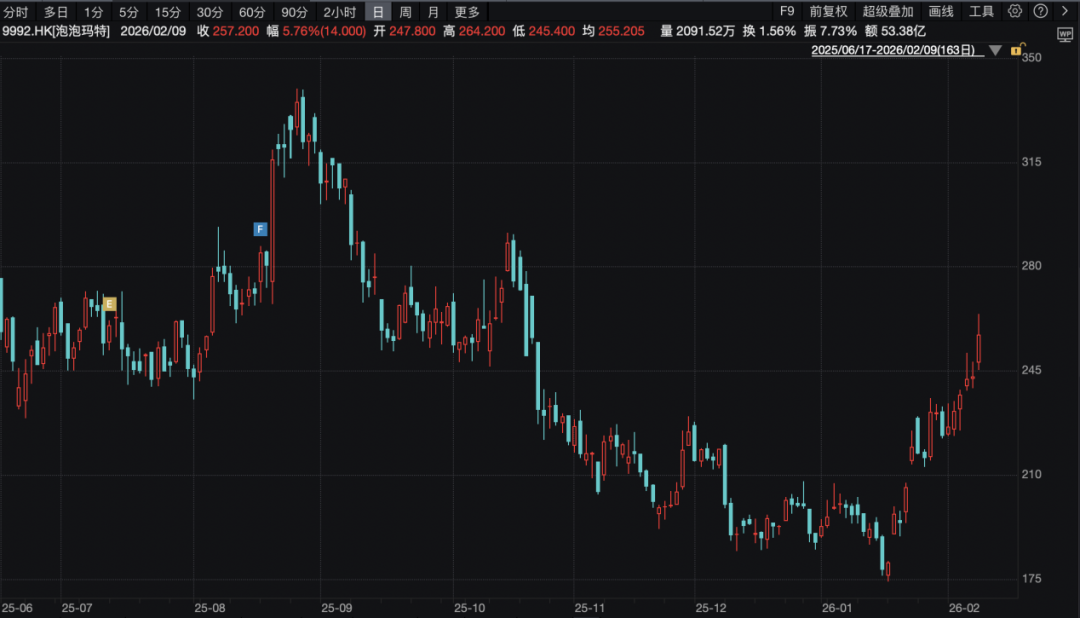This screenshot has width=1080, height=618.
Task: Select the 1分 interval tab
Action: click(x=94, y=12)
